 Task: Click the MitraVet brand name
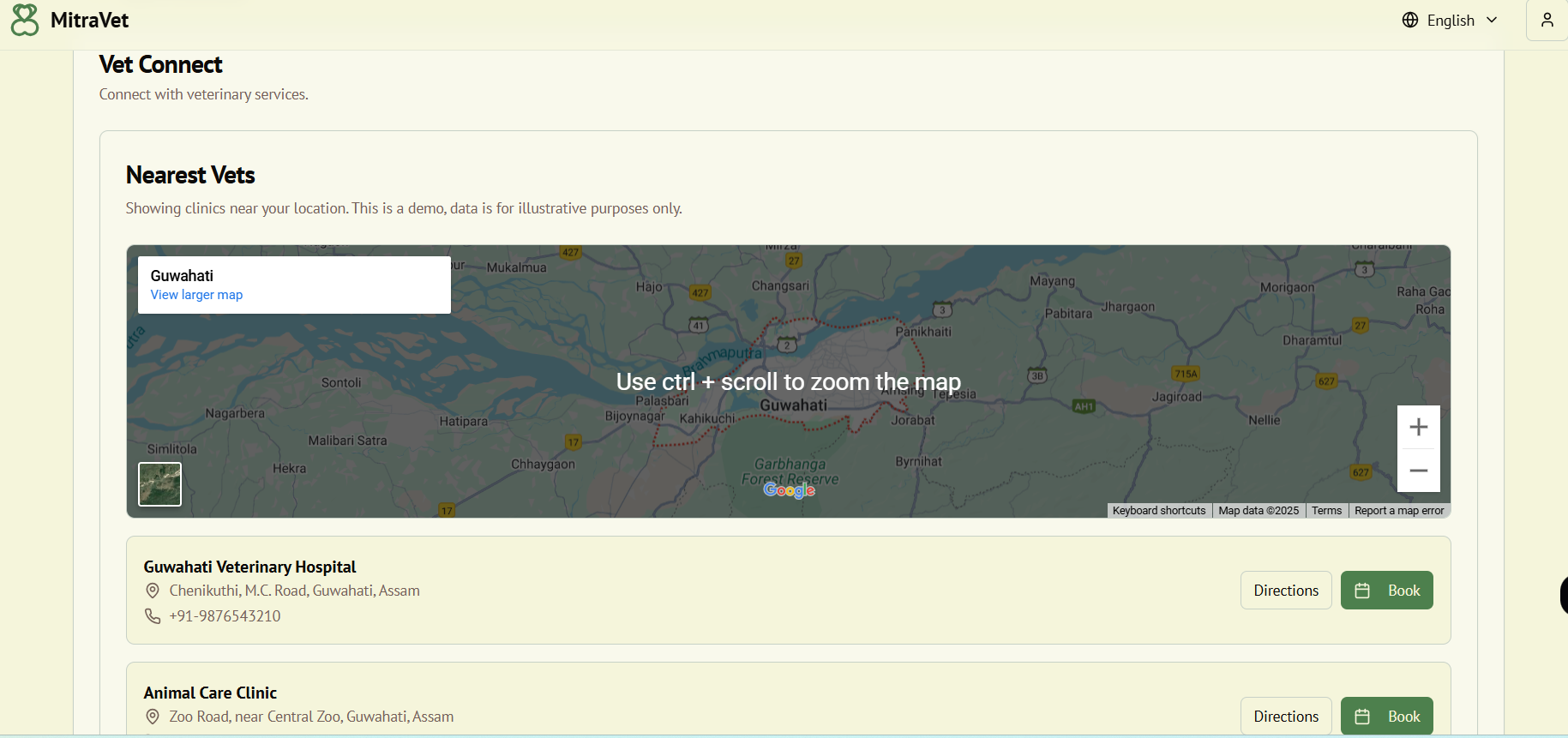tap(89, 20)
